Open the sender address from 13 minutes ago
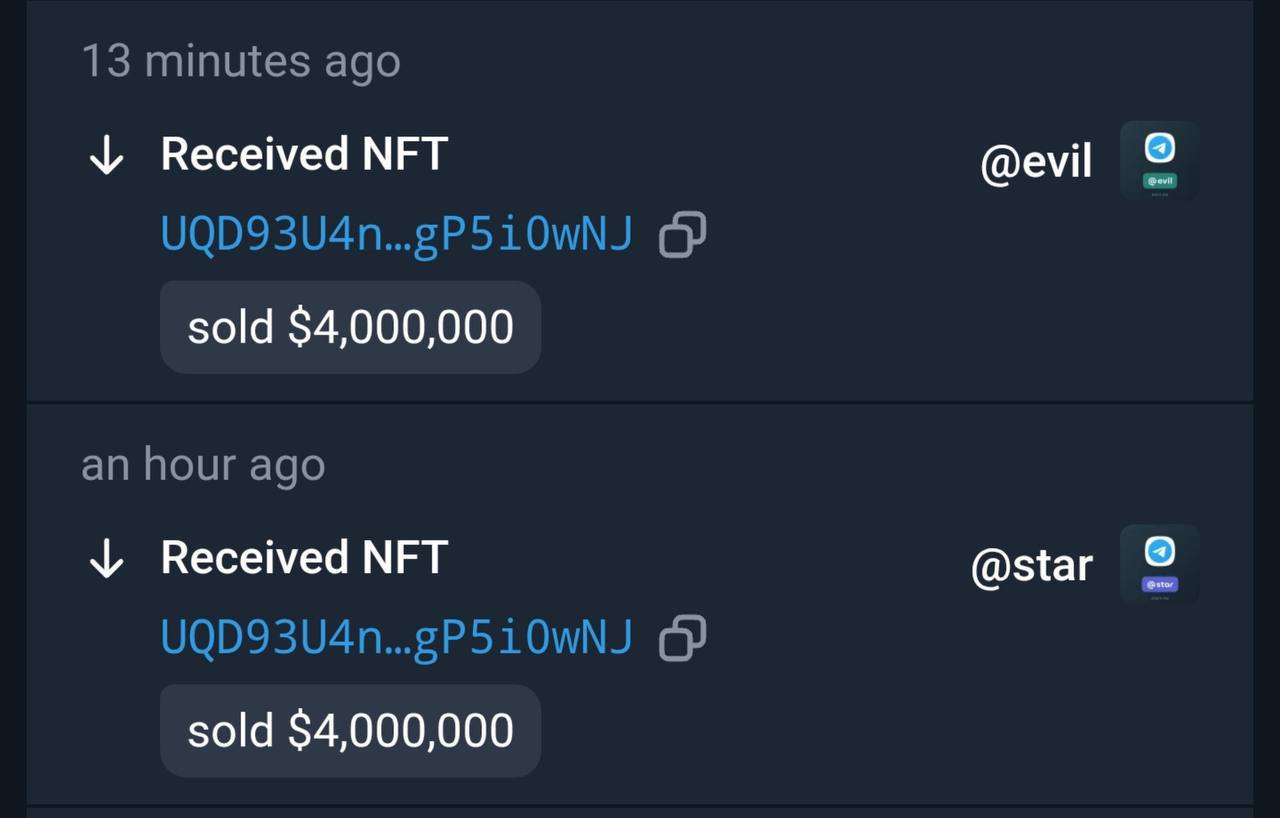Image resolution: width=1280 pixels, height=818 pixels. 397,234
